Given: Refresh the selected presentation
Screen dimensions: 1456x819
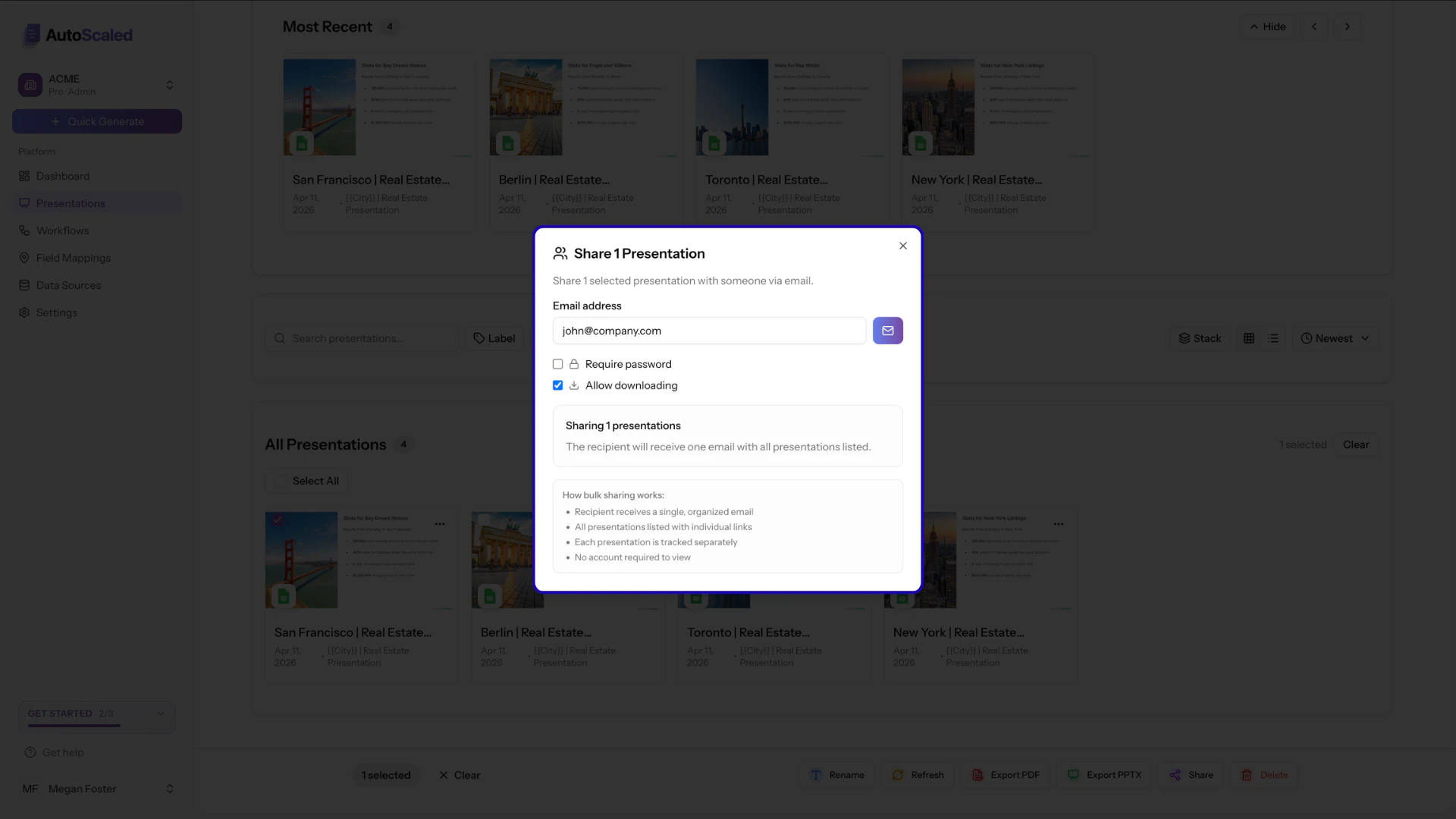Looking at the screenshot, I should tap(918, 775).
